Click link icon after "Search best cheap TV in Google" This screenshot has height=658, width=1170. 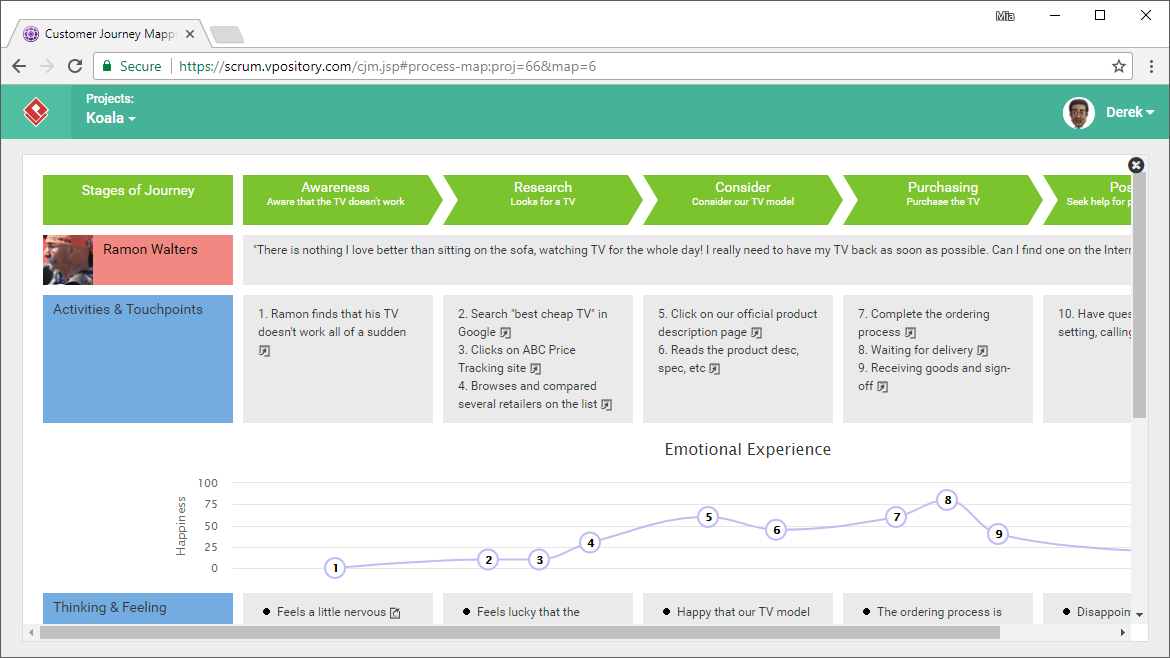click(507, 331)
